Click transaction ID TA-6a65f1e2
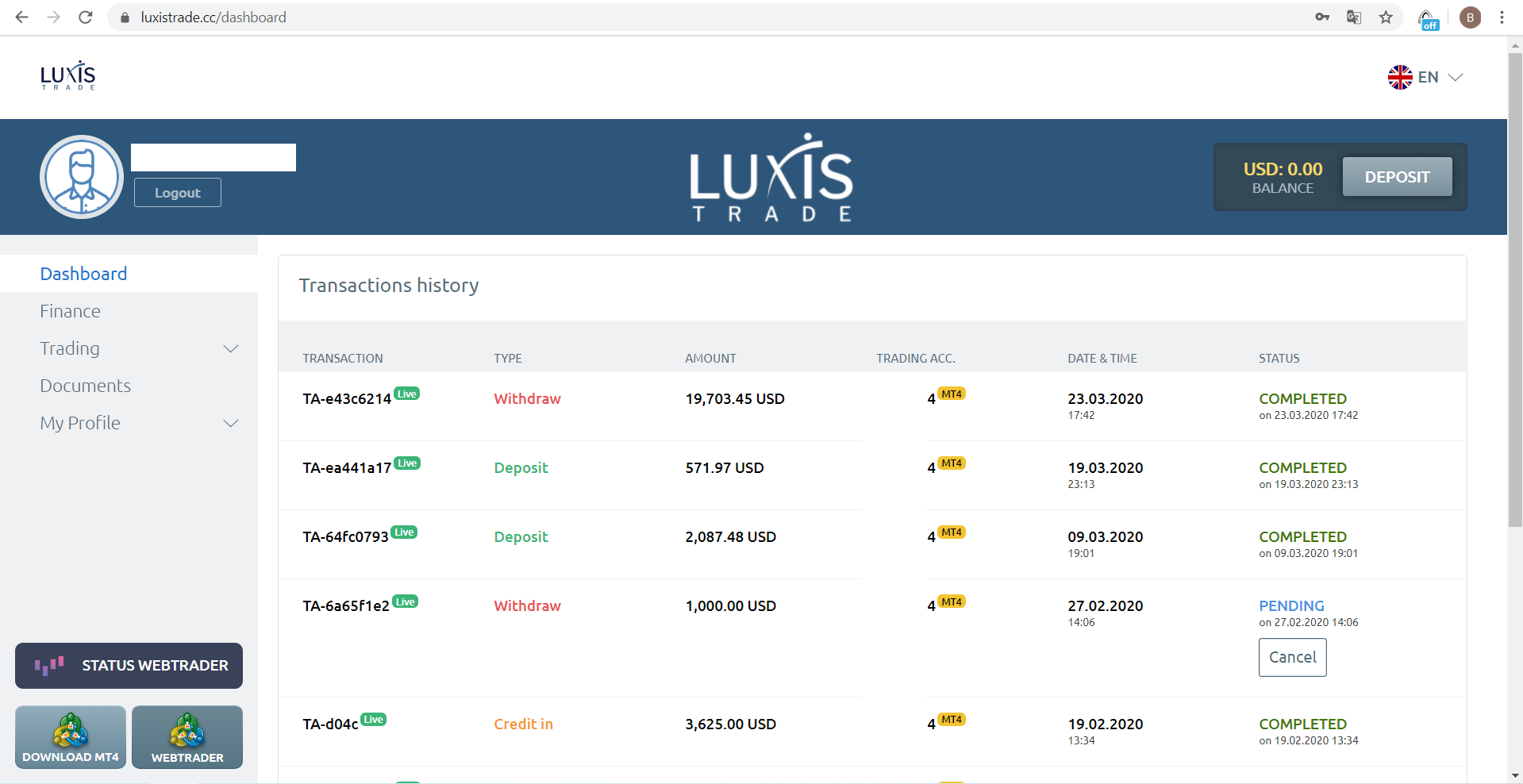 pos(346,606)
